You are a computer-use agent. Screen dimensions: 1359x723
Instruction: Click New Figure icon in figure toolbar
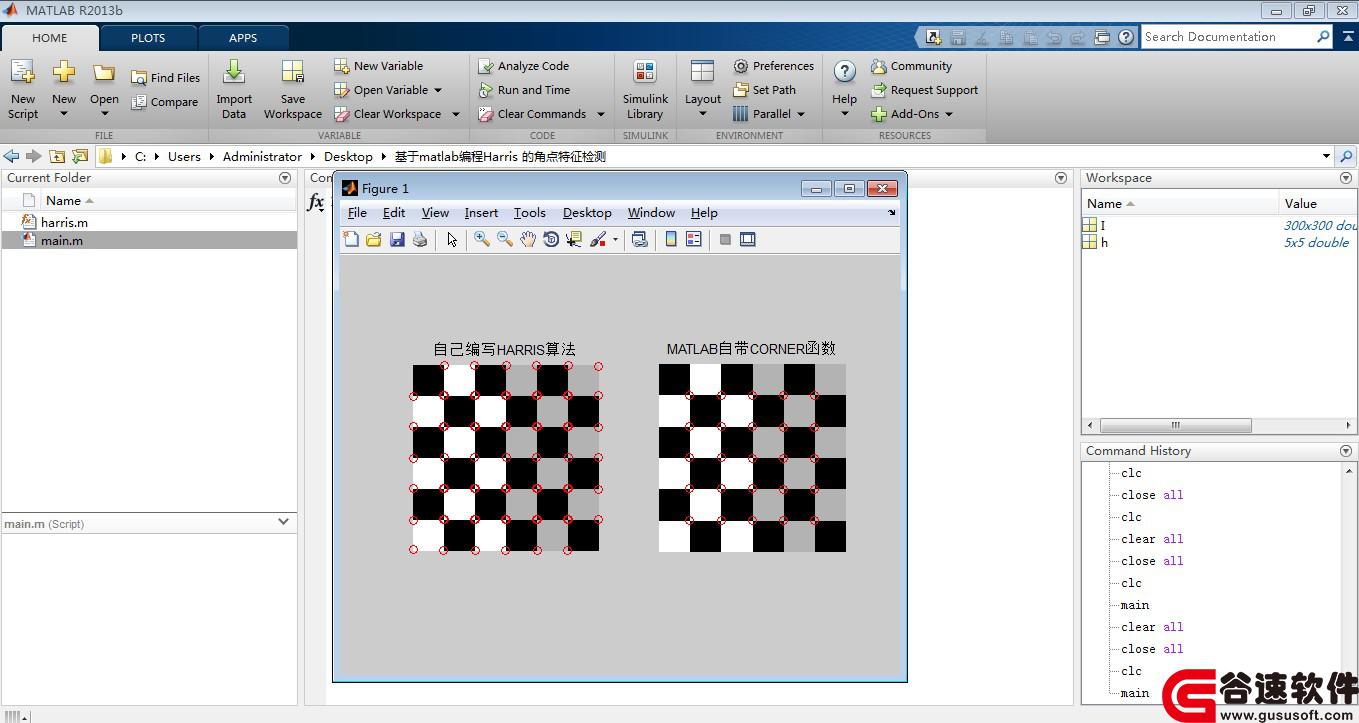(351, 239)
